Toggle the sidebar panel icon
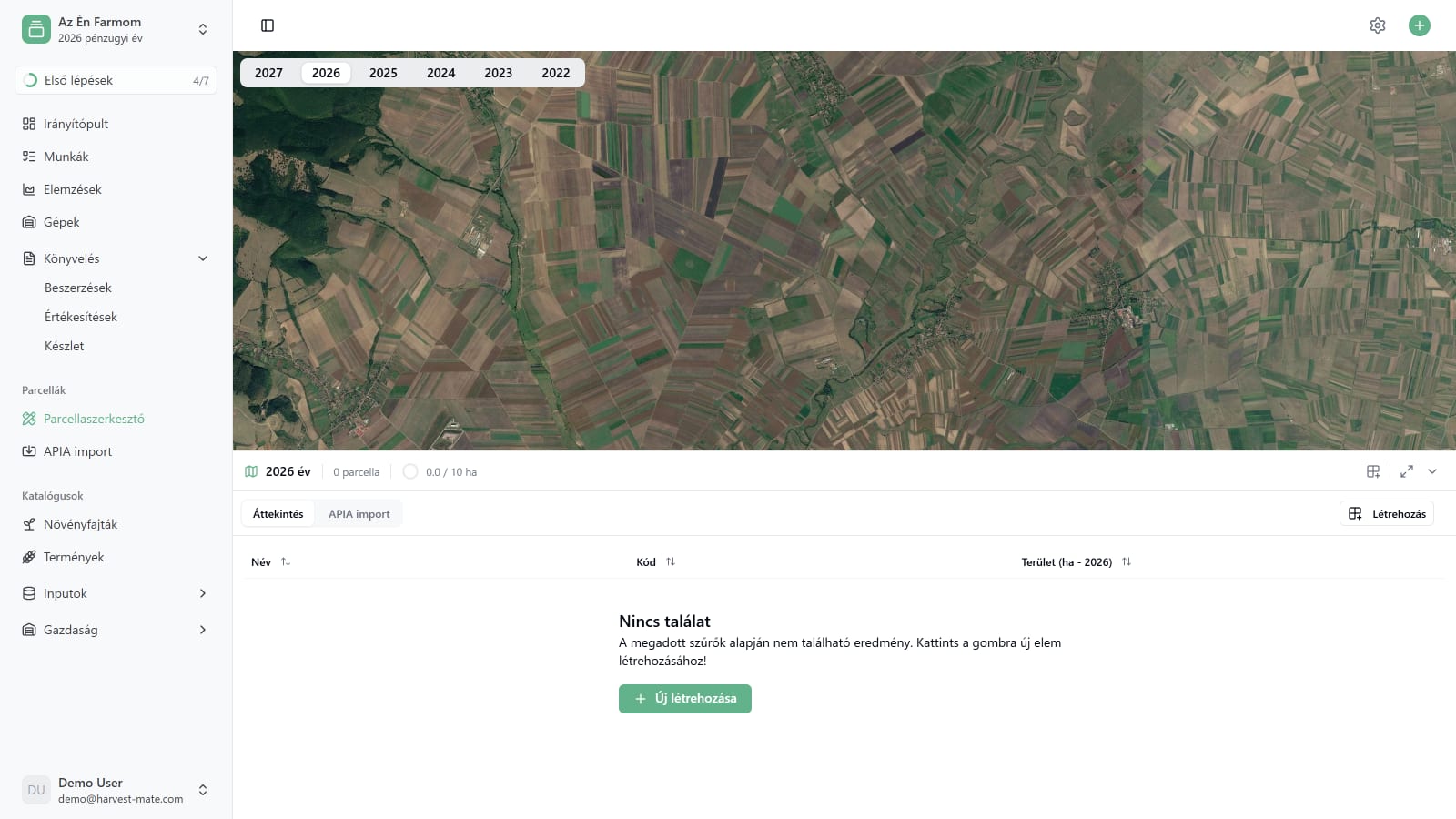The height and width of the screenshot is (819, 1456). coord(268,25)
